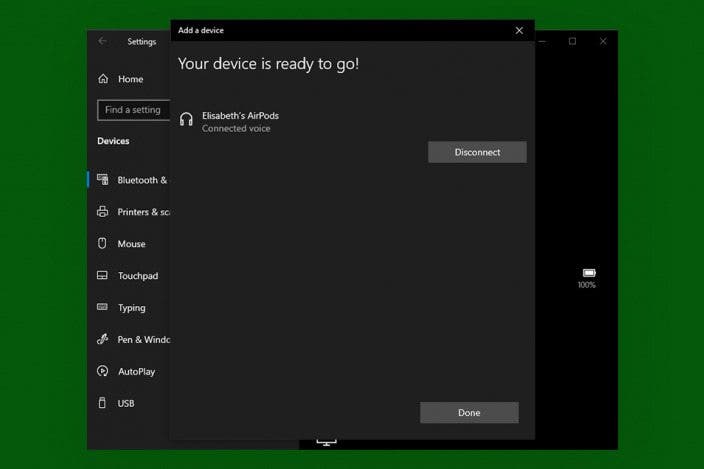Image resolution: width=704 pixels, height=469 pixels.
Task: Select the Bluetooth & devices icon
Action: (x=103, y=180)
